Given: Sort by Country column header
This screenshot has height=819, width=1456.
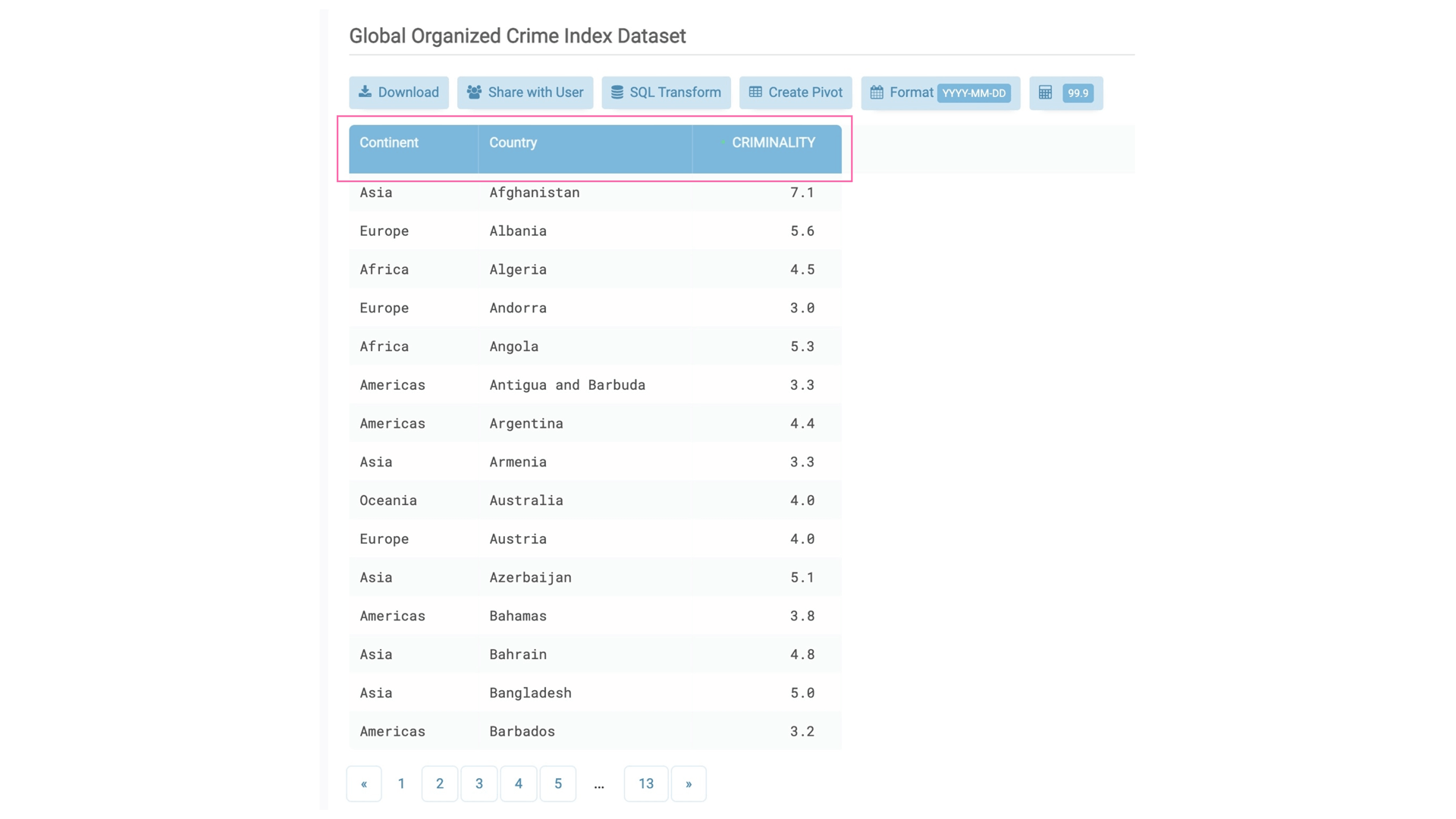Looking at the screenshot, I should pyautogui.click(x=585, y=149).
